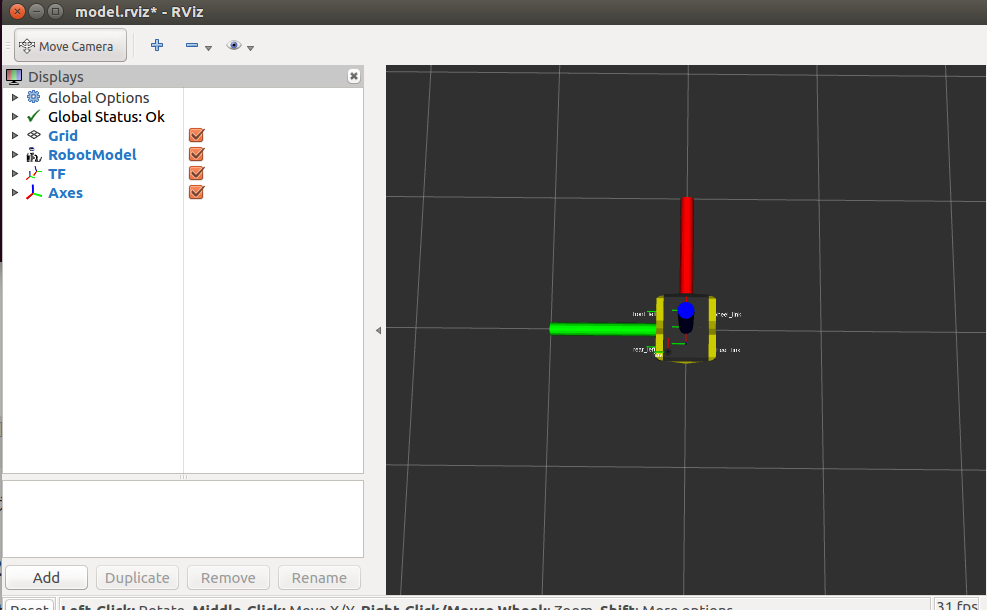Maximize the RViz window
This screenshot has height=610, width=987.
[55, 11]
